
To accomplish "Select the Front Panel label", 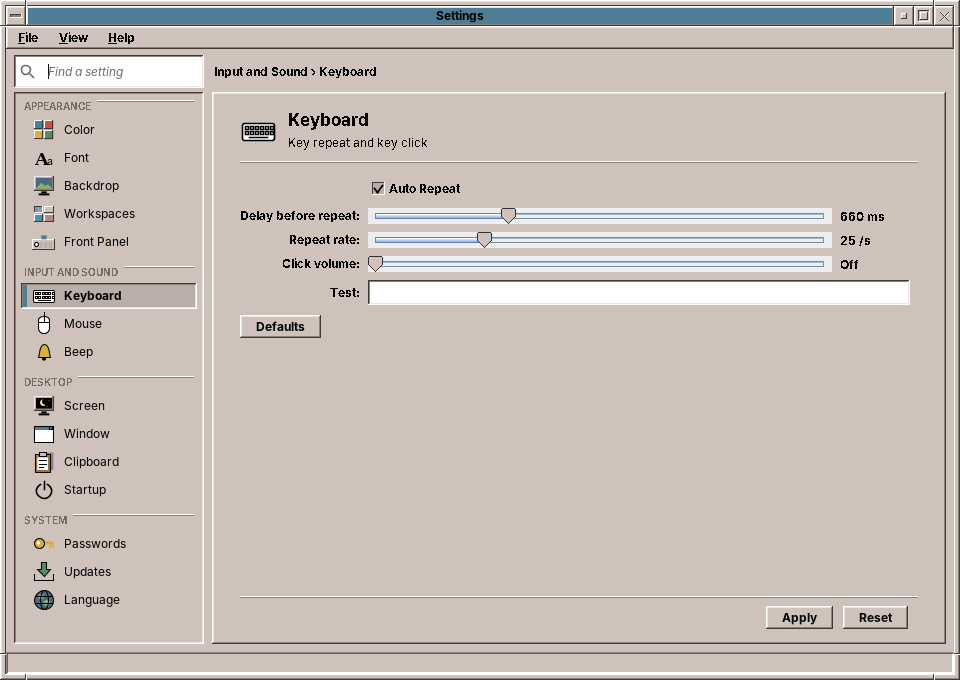I will (x=96, y=242).
